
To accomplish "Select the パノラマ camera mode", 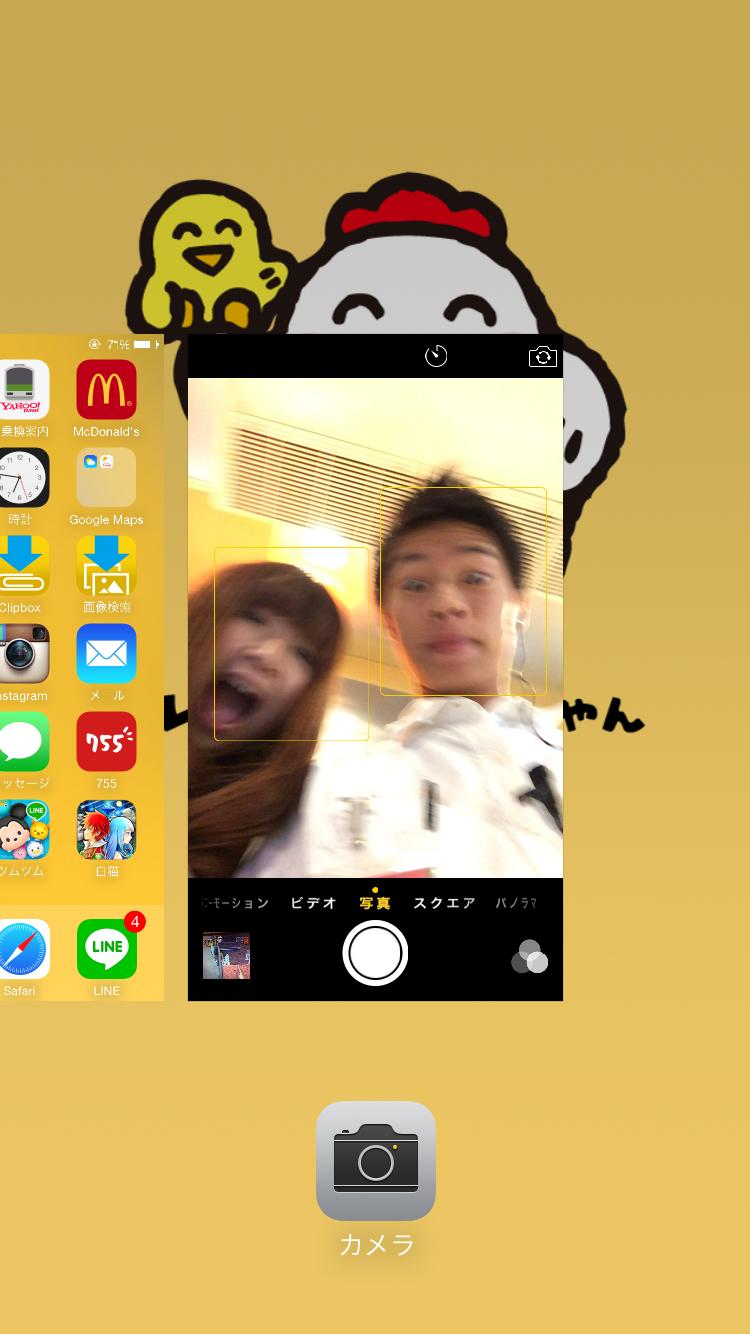I will [x=516, y=903].
